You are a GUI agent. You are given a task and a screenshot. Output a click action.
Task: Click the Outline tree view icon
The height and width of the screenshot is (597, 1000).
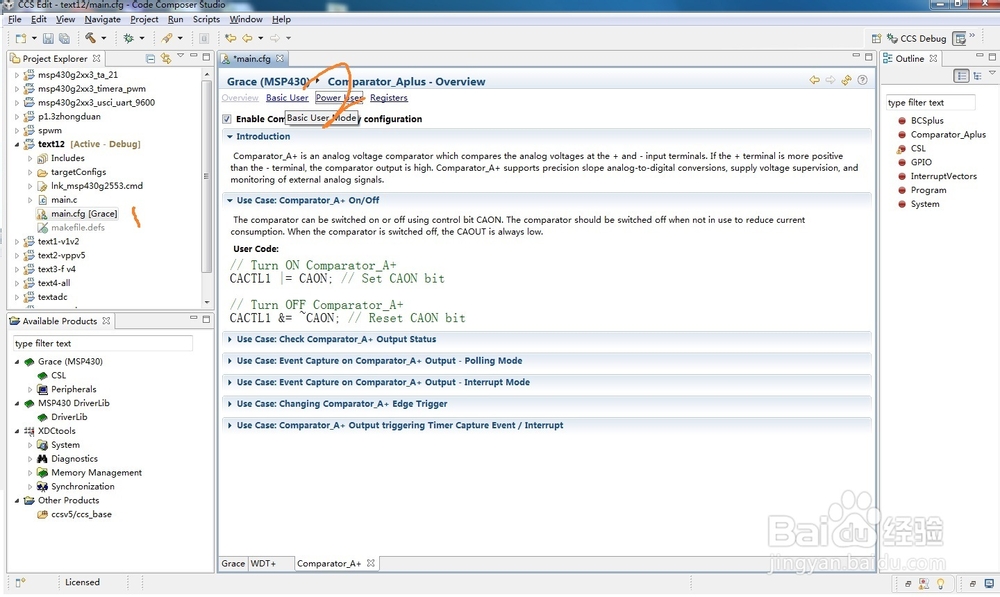click(x=977, y=76)
